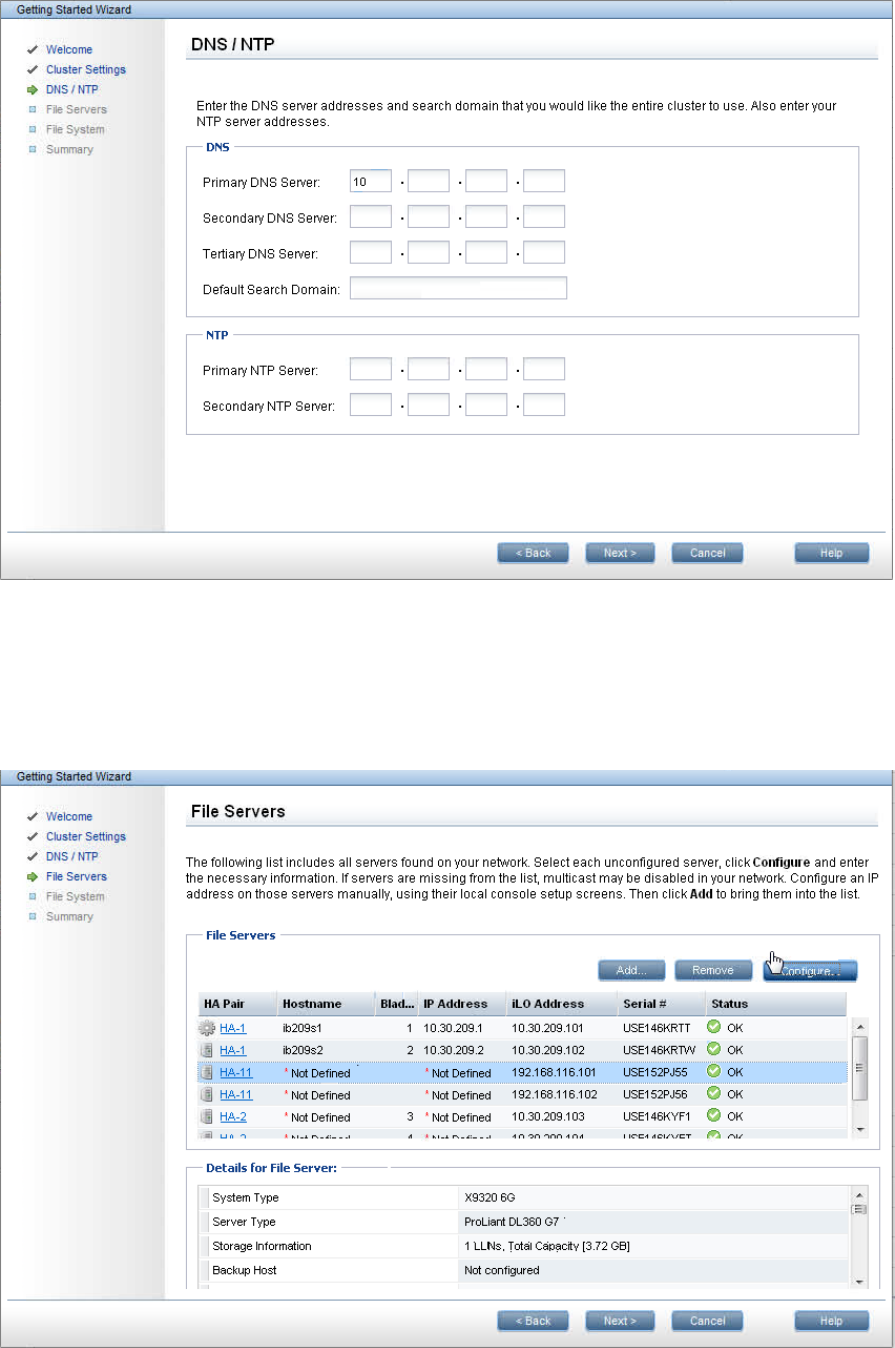Screen dimensions: 895x1348
Task: Click Primary DNS Server second octet field
Action: point(428,181)
